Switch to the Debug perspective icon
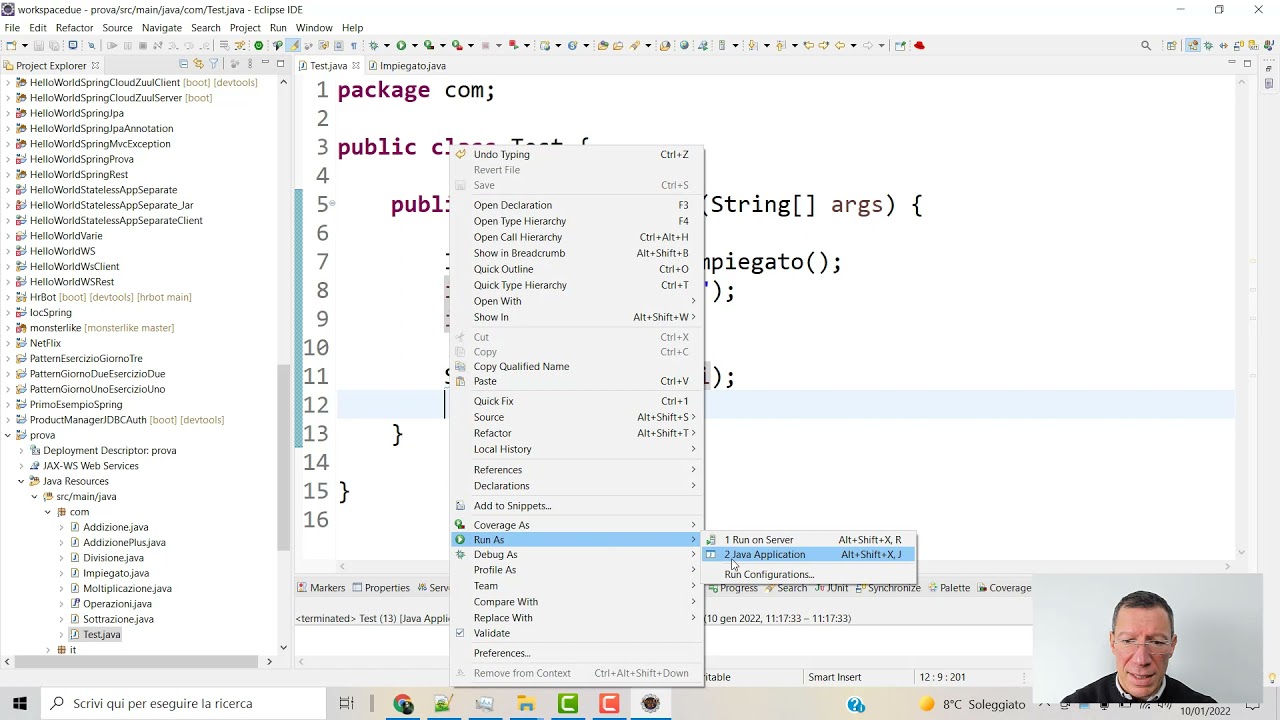 click(x=1208, y=45)
